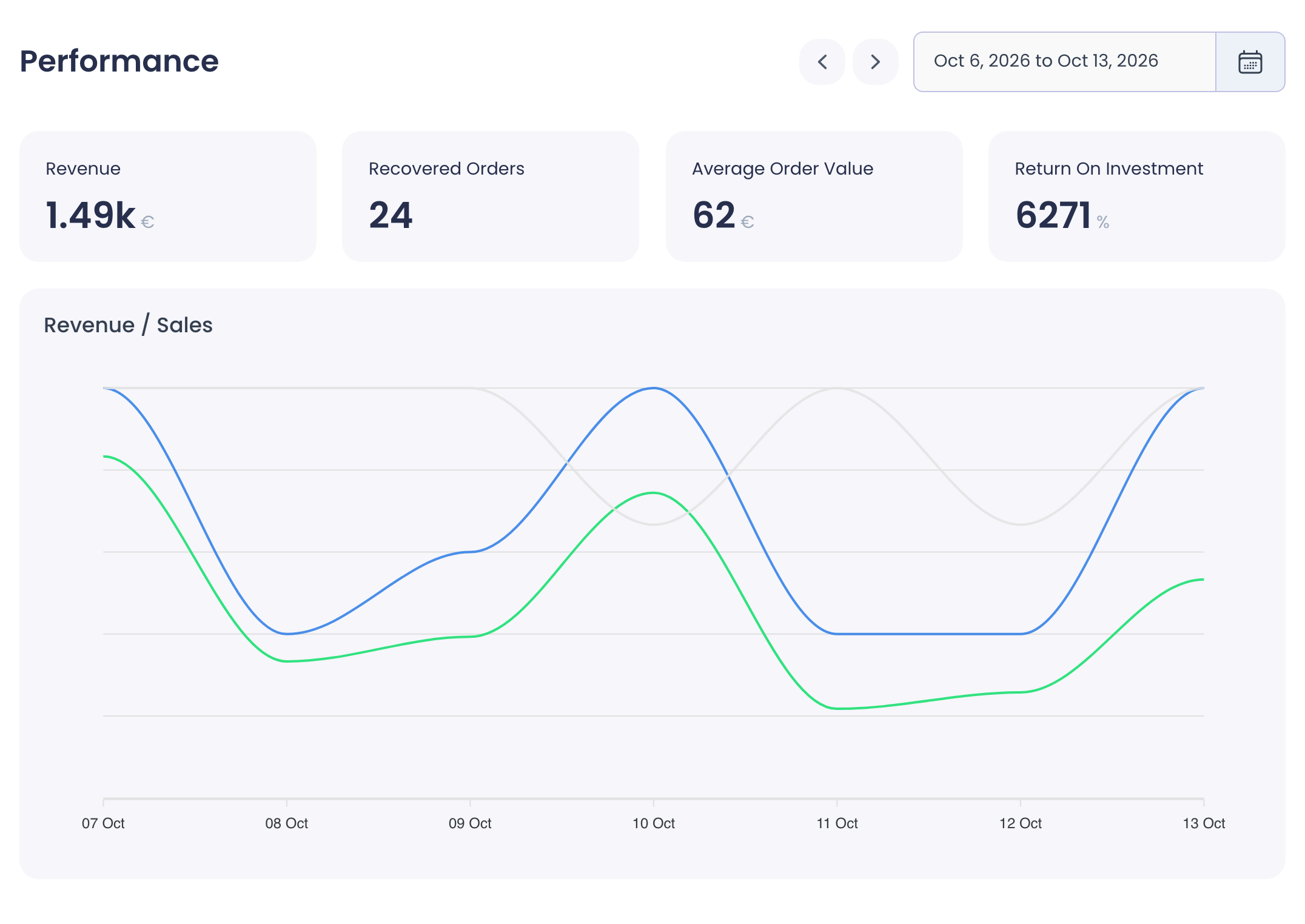The height and width of the screenshot is (924, 1305).
Task: Click the 13 Oct axis label
Action: pos(1204,823)
